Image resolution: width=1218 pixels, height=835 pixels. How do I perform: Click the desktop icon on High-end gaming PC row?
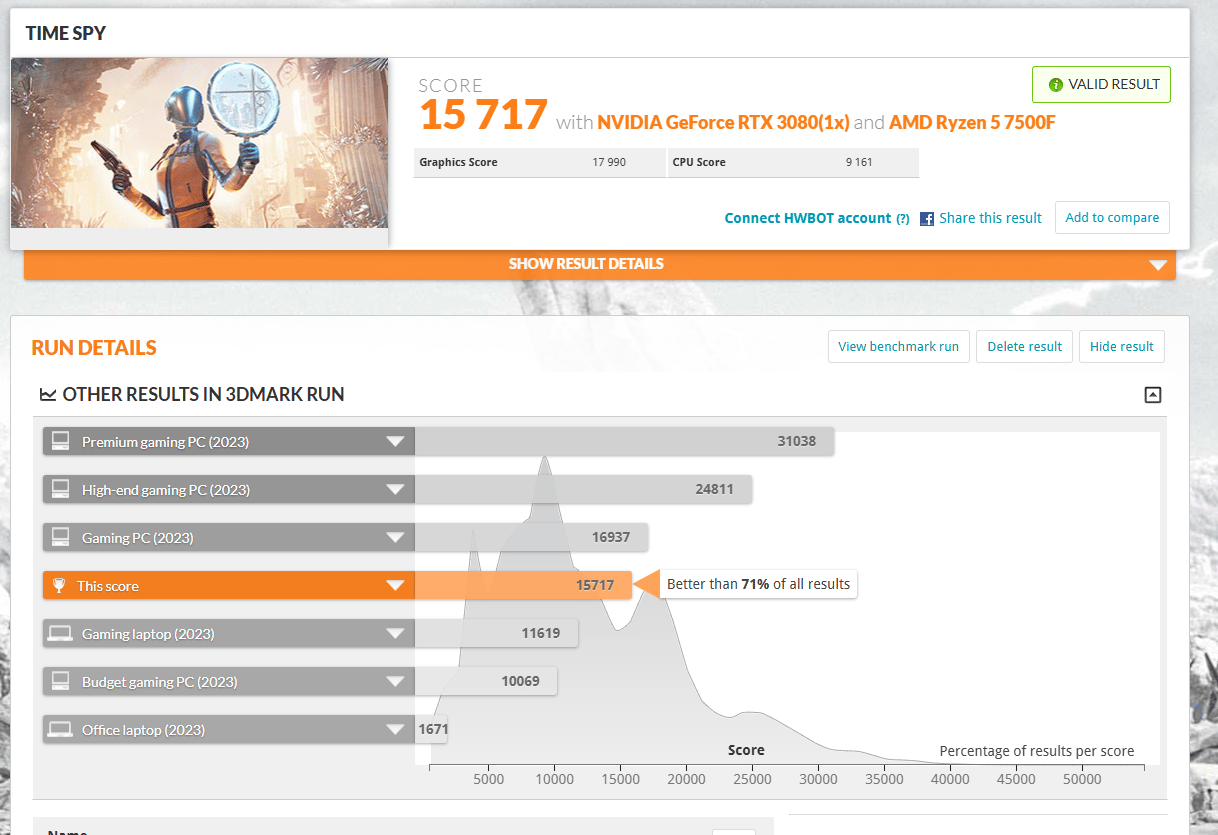(x=60, y=489)
